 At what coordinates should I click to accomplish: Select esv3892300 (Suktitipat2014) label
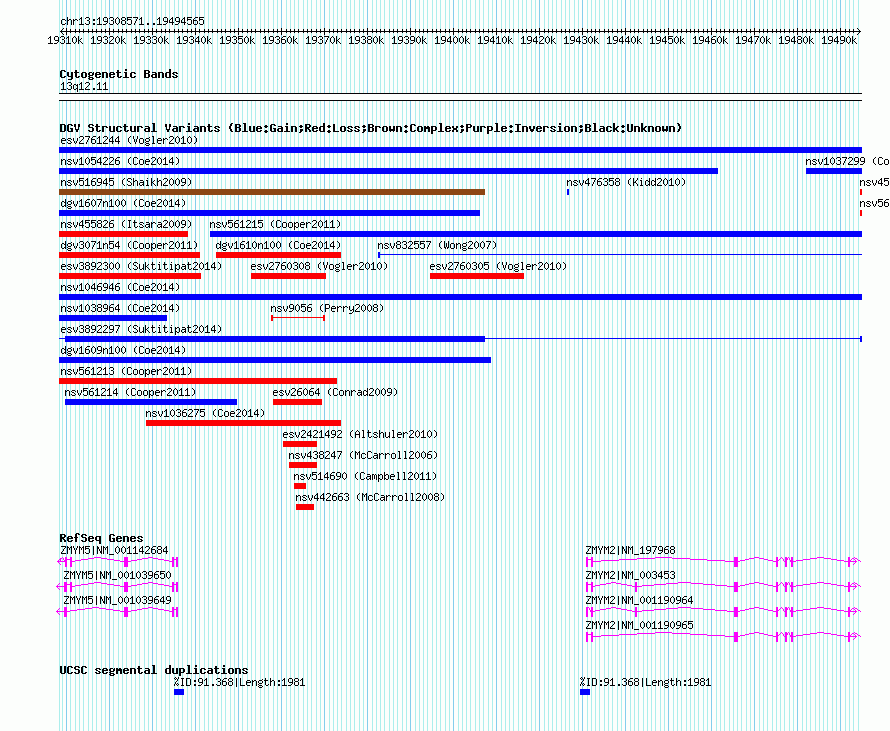141,266
